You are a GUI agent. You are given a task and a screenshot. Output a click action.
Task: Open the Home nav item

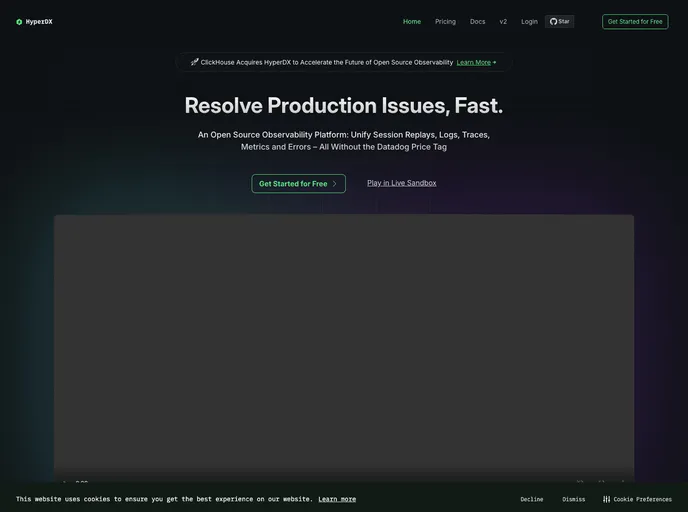(x=412, y=21)
